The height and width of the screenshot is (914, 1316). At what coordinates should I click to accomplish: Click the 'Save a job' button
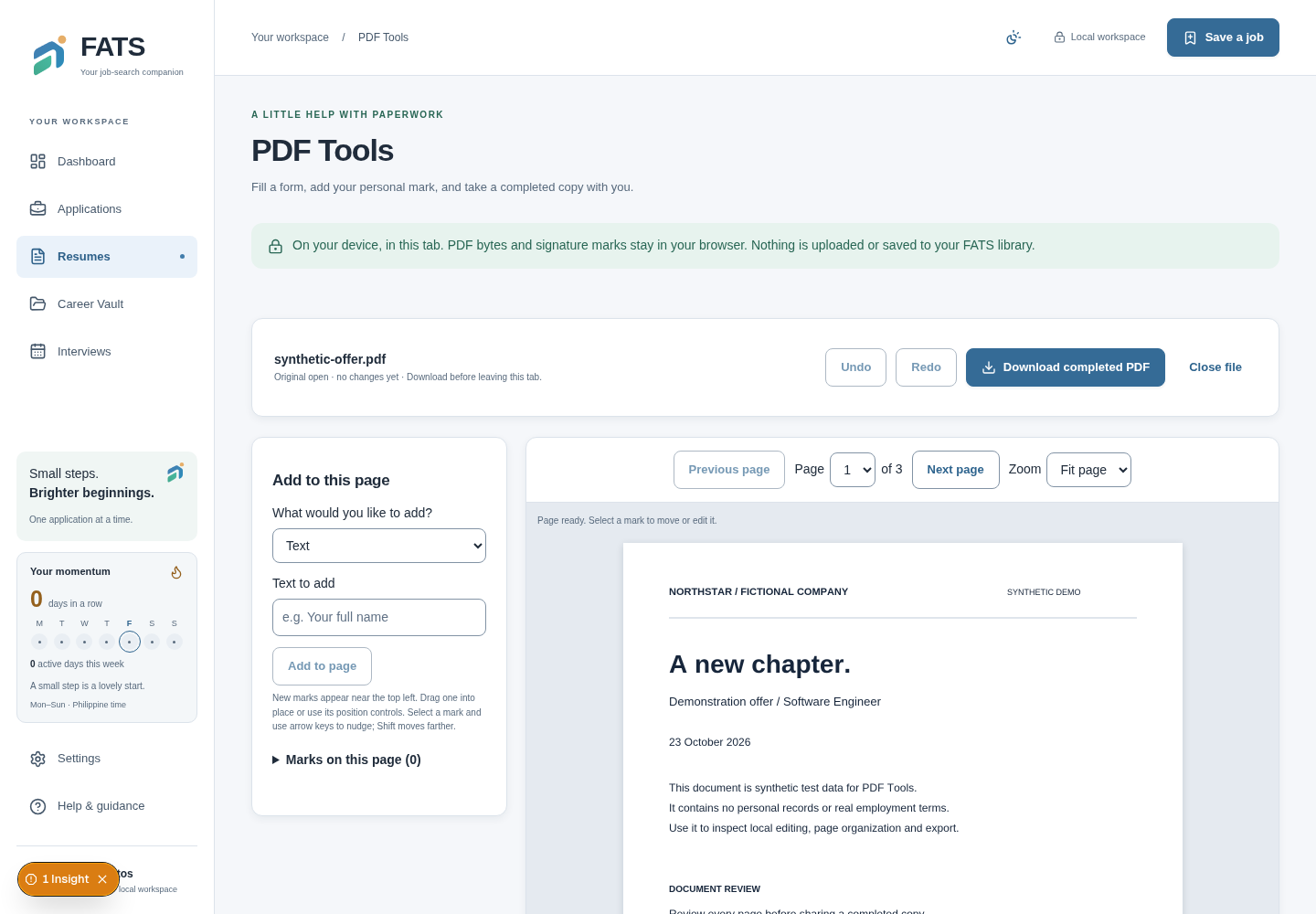(1223, 37)
